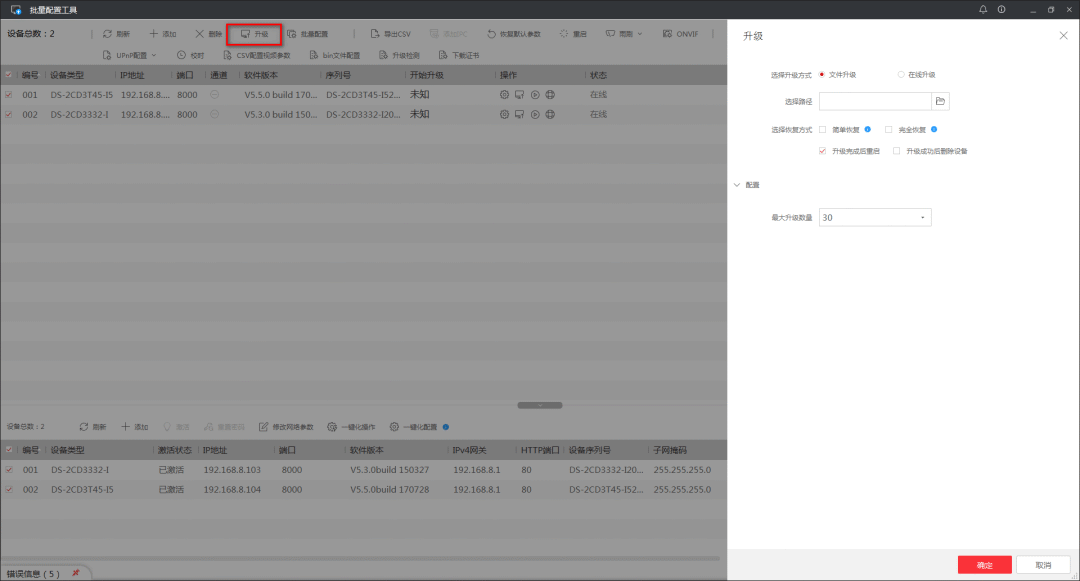Open the 错误信息 (5) tab
Viewport: 1080px width, 581px height.
(x=33, y=573)
